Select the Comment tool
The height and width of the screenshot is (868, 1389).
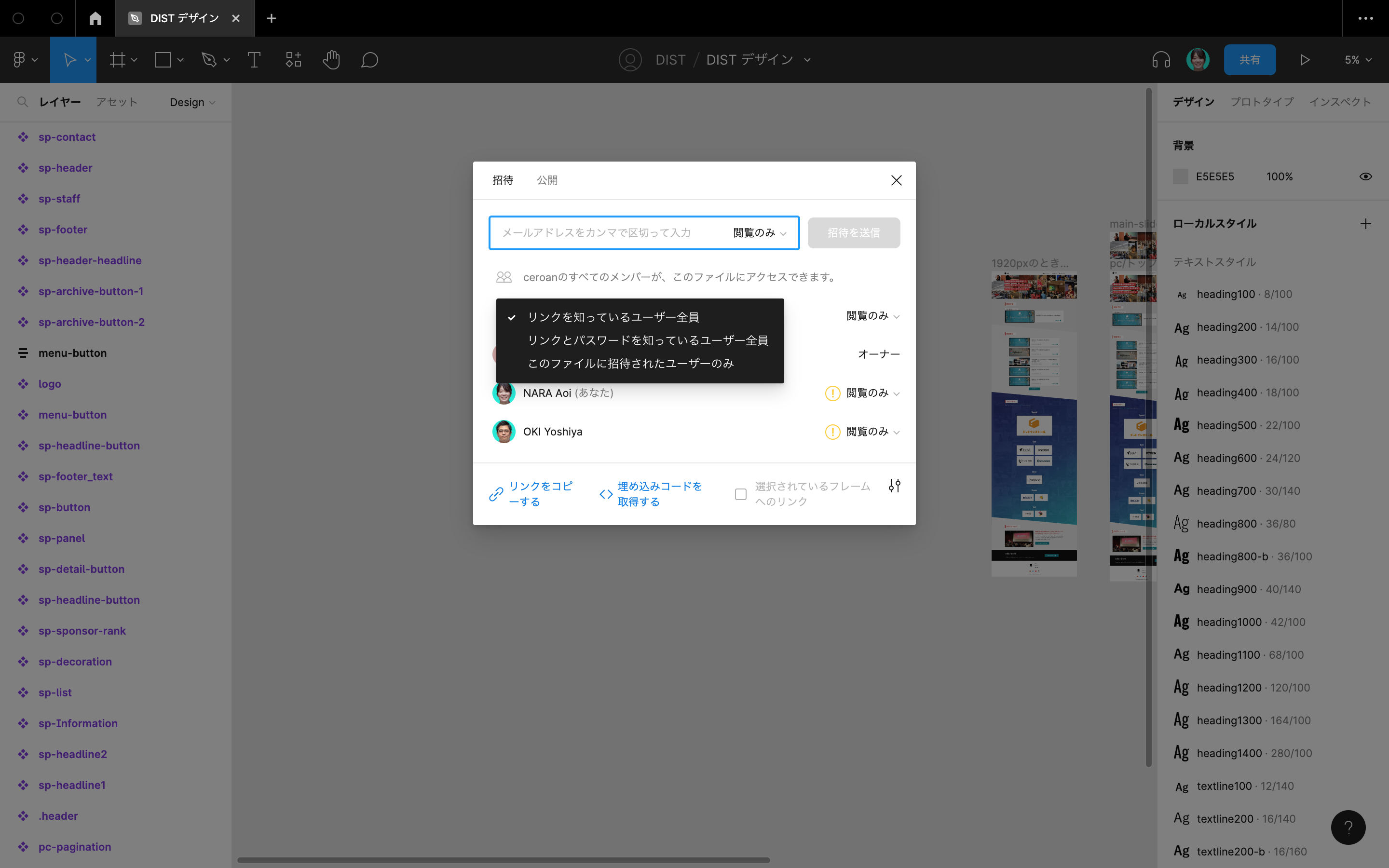coord(369,60)
